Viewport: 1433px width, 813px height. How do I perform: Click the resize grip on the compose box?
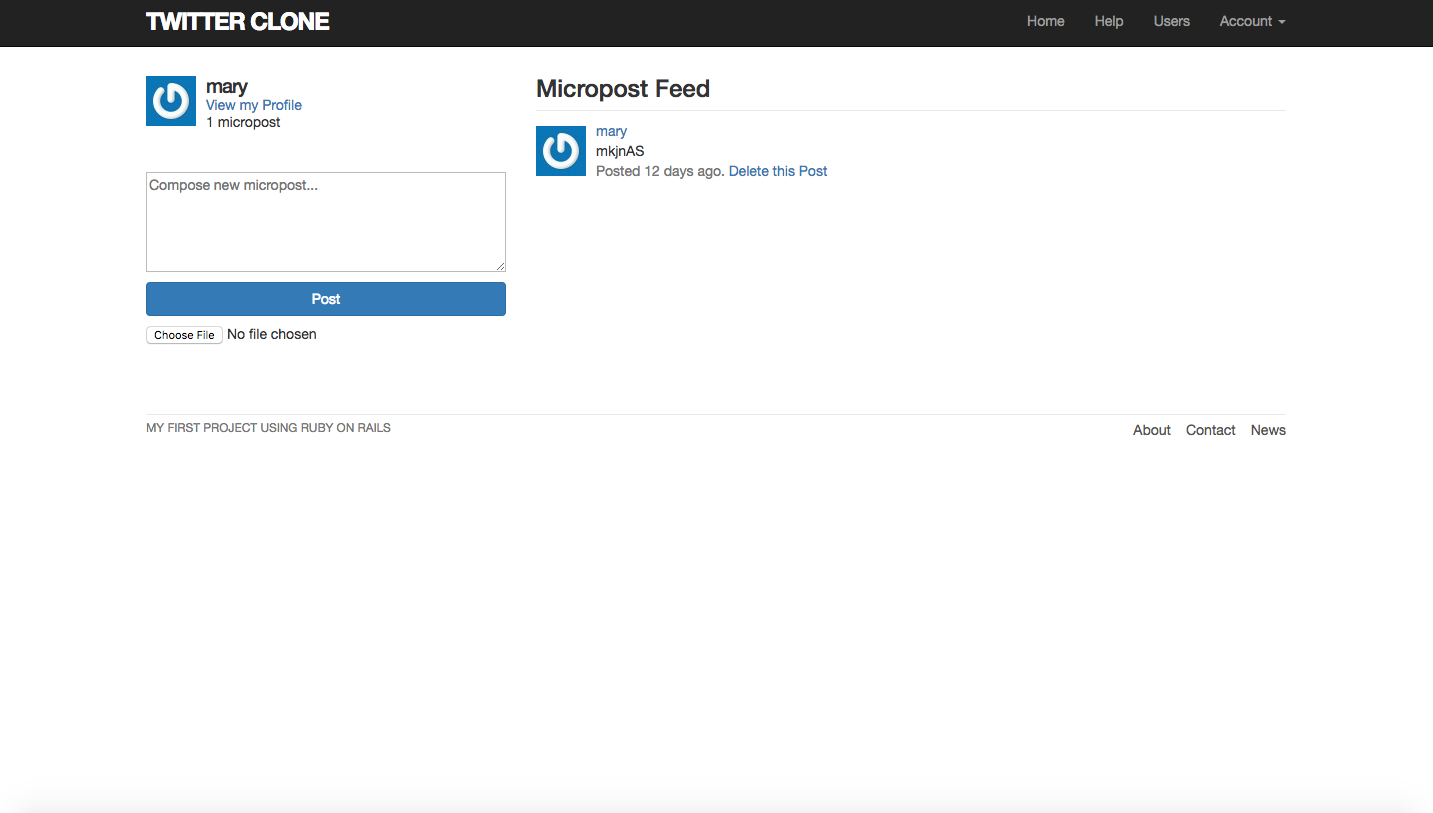(x=500, y=266)
